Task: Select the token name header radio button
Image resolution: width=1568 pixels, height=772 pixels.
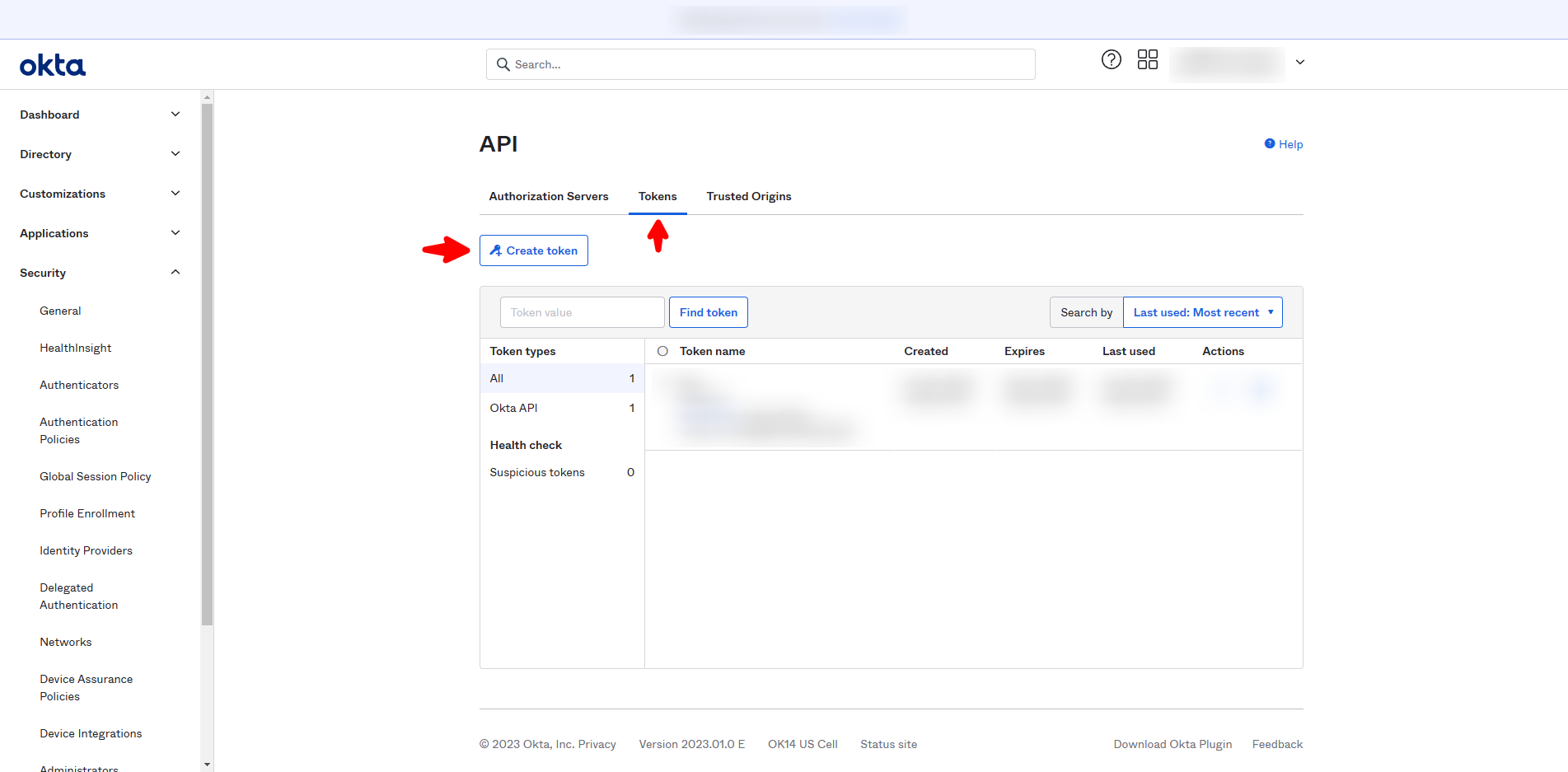Action: (662, 351)
